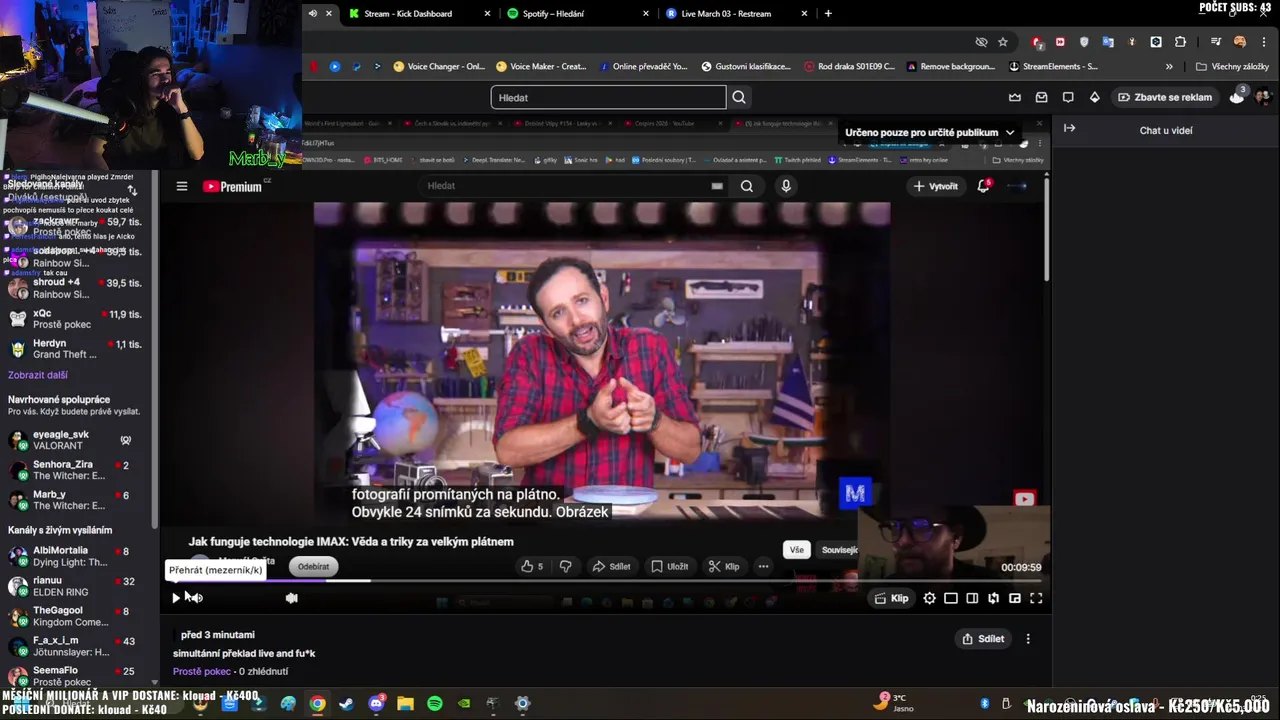Start voice search with the YouTube microphone icon
The width and height of the screenshot is (1280, 720).
point(786,186)
